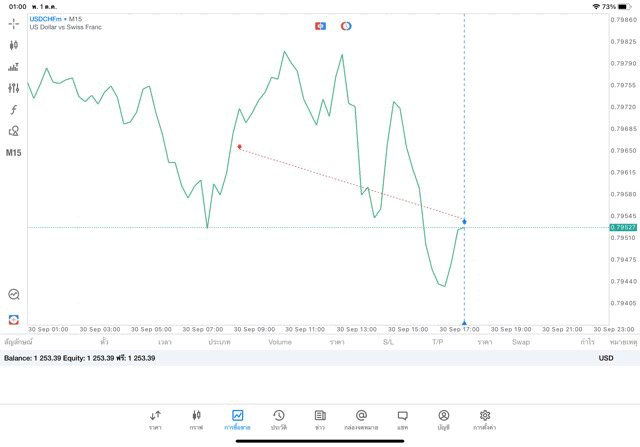Open the ข่าว news tab
The width and height of the screenshot is (640, 447).
(320, 420)
